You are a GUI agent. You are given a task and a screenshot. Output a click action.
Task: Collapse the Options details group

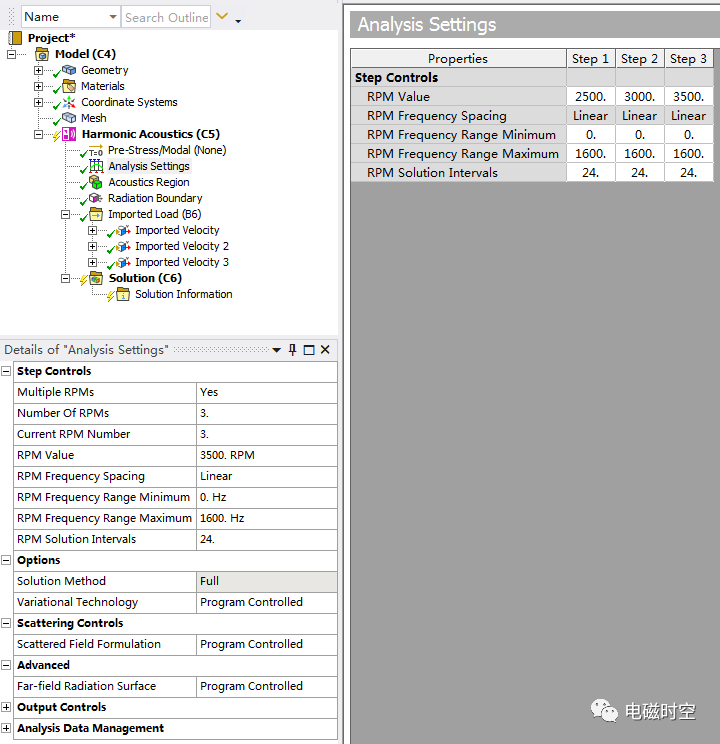(x=6, y=560)
